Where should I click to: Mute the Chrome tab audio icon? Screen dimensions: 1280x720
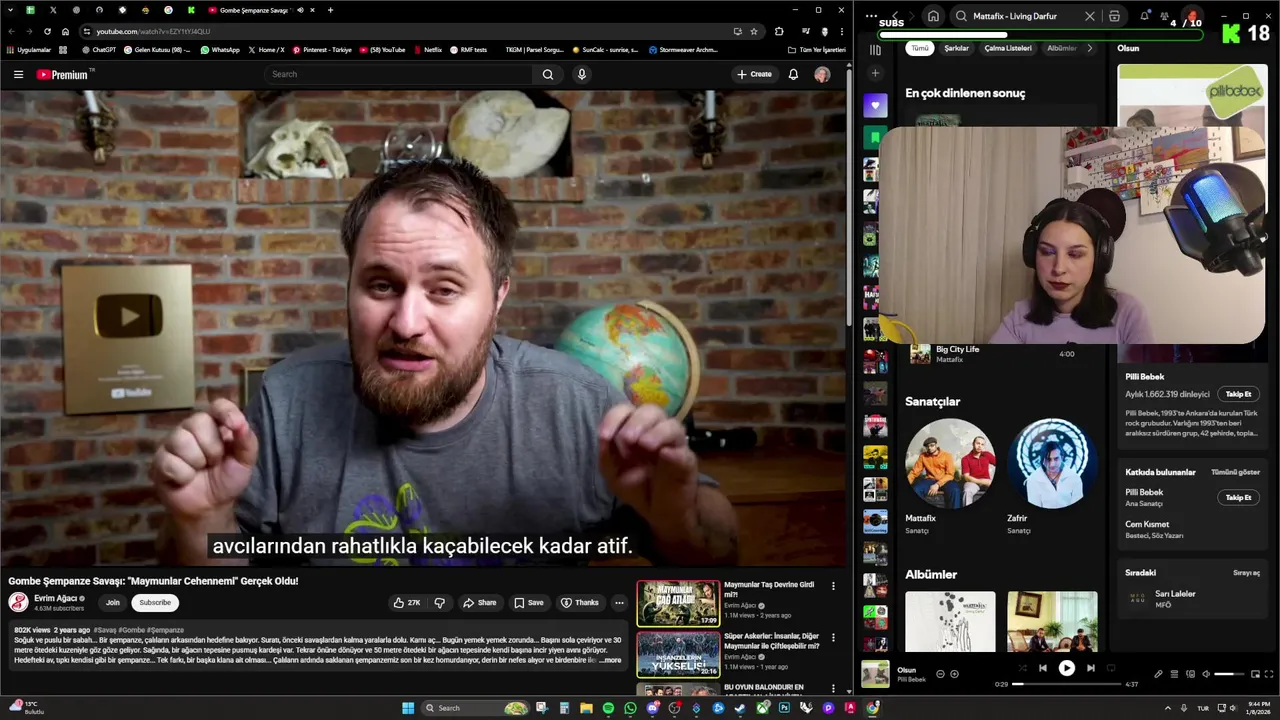click(300, 10)
